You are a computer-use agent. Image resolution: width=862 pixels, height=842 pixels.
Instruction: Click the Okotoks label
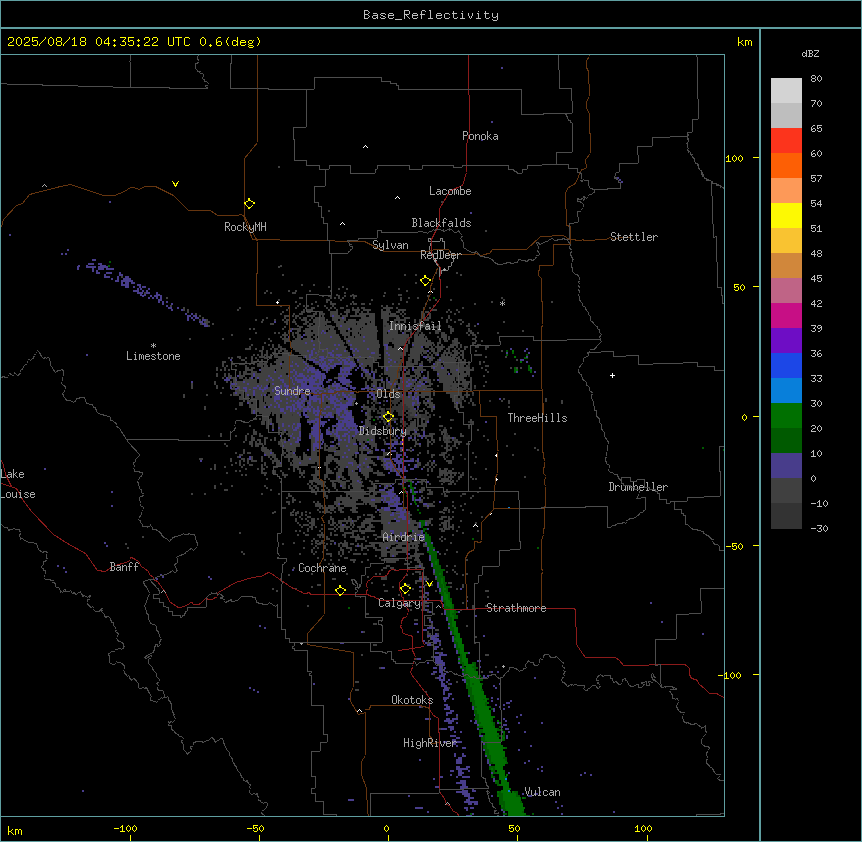click(412, 700)
